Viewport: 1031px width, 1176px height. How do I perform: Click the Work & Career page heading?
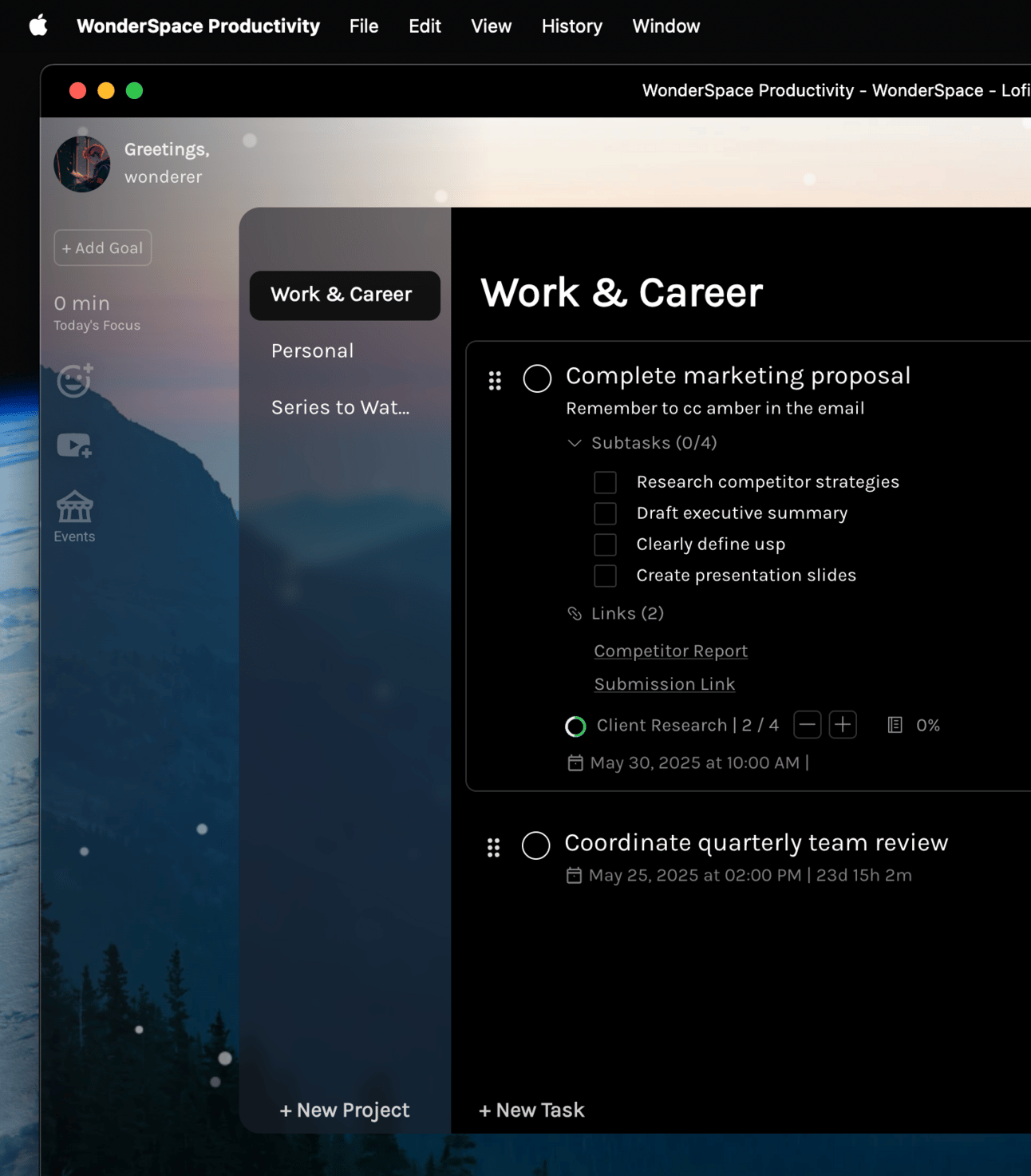[622, 292]
